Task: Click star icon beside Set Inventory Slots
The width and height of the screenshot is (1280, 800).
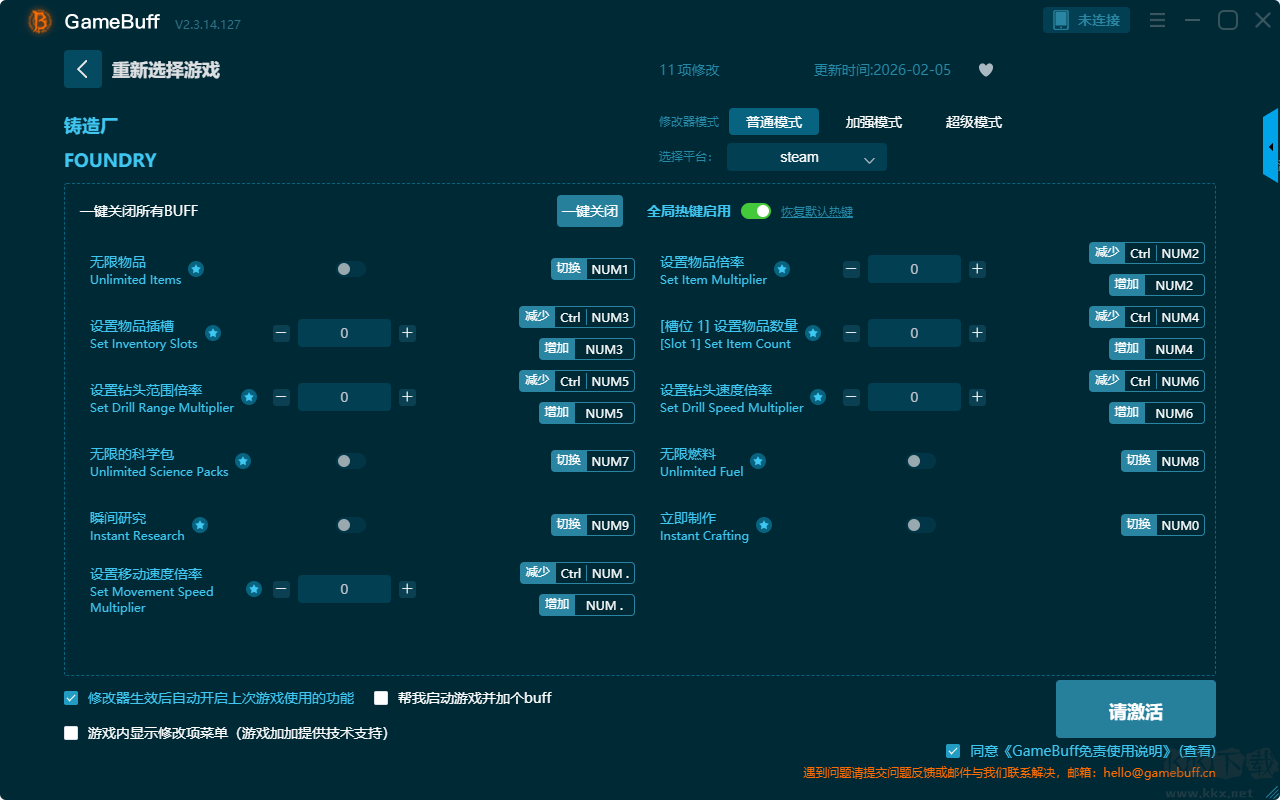Action: tap(213, 333)
